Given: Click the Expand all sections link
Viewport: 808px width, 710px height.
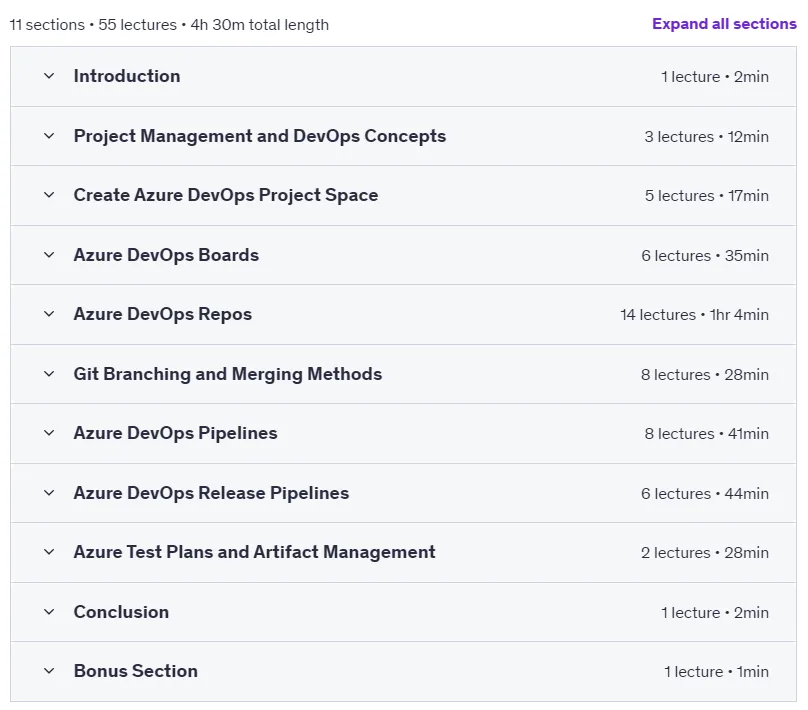Looking at the screenshot, I should click(724, 24).
